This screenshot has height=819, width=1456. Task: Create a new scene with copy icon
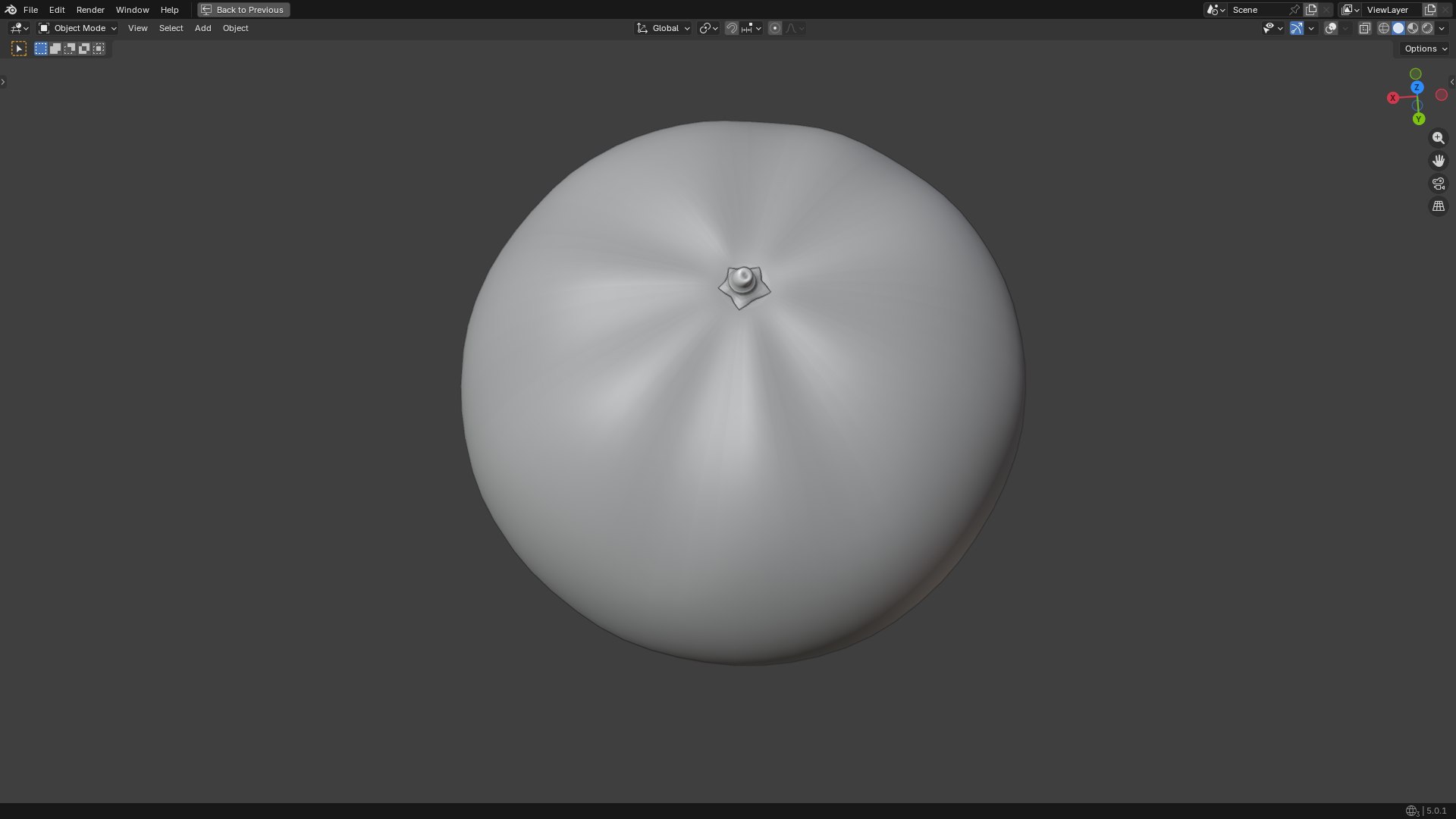(1311, 10)
